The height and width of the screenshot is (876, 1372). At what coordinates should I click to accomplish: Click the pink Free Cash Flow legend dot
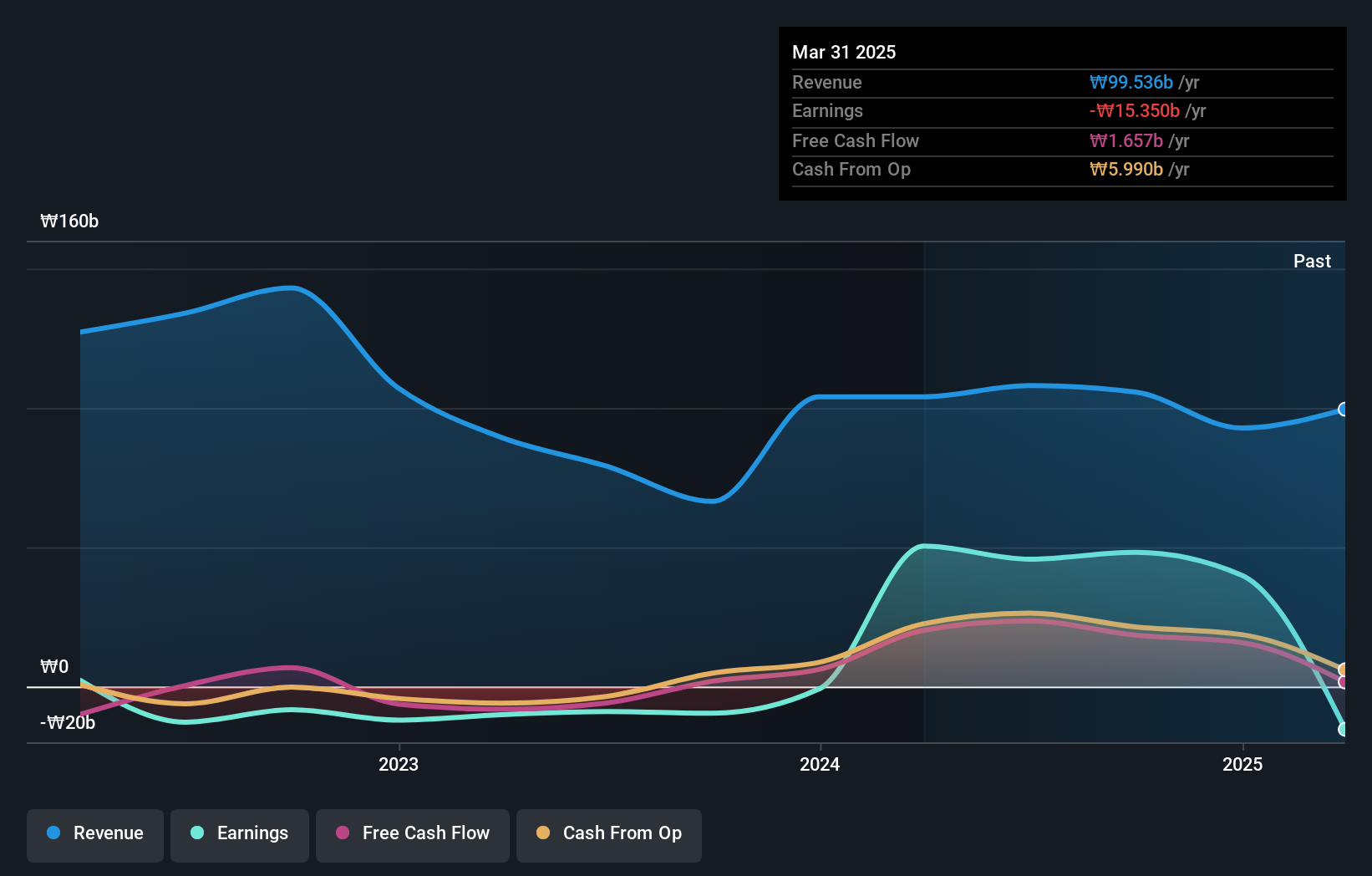tap(343, 833)
